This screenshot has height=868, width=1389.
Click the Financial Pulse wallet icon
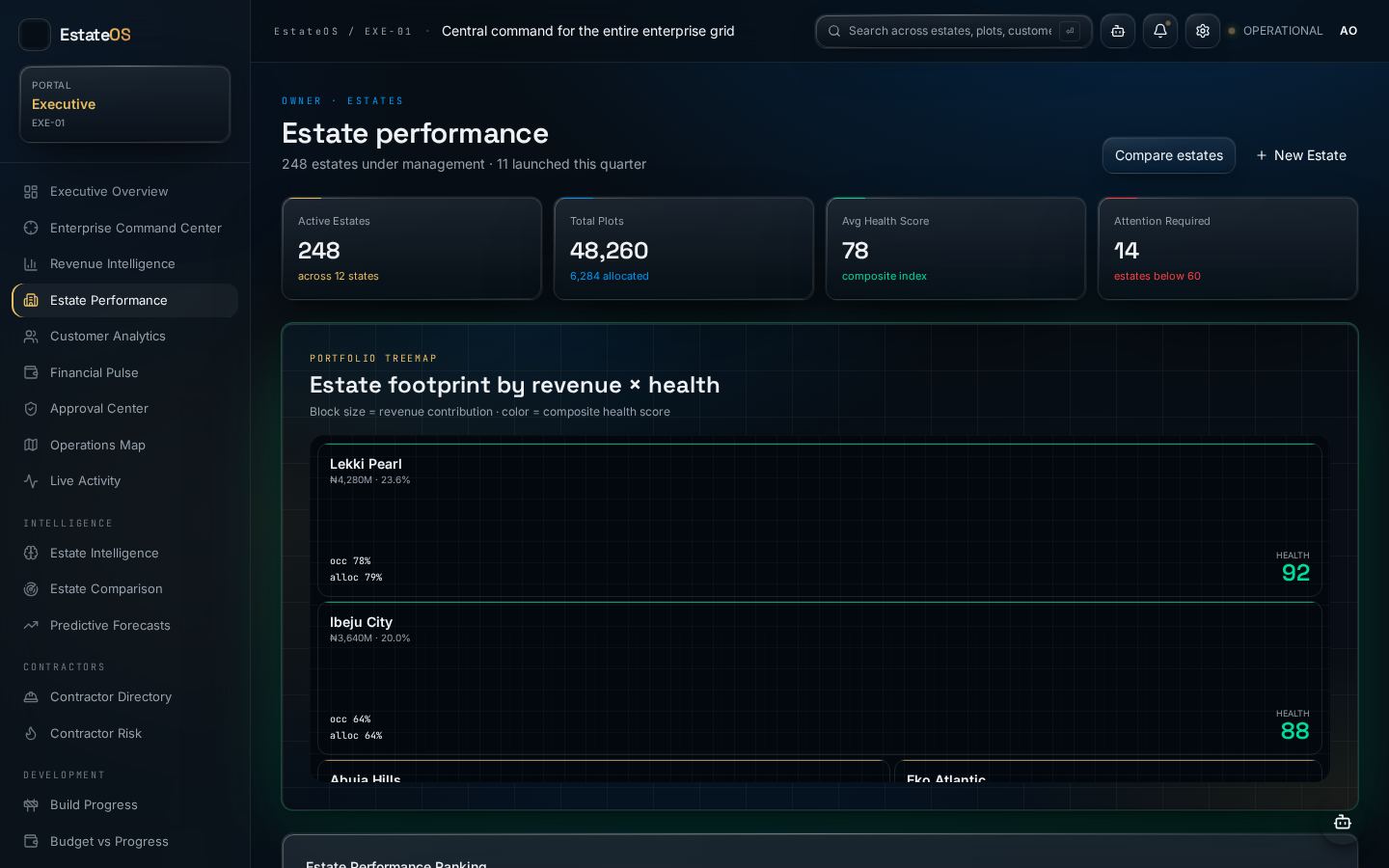(31, 372)
